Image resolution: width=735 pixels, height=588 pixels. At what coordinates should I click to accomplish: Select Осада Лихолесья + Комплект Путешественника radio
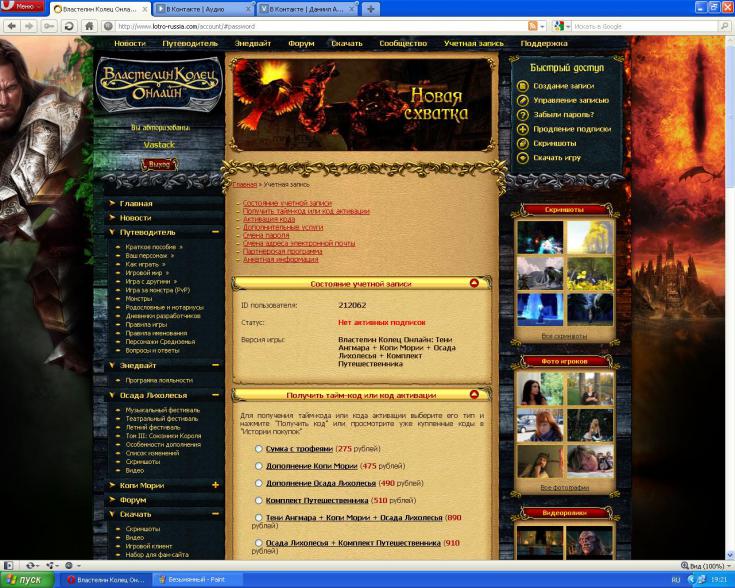point(258,543)
